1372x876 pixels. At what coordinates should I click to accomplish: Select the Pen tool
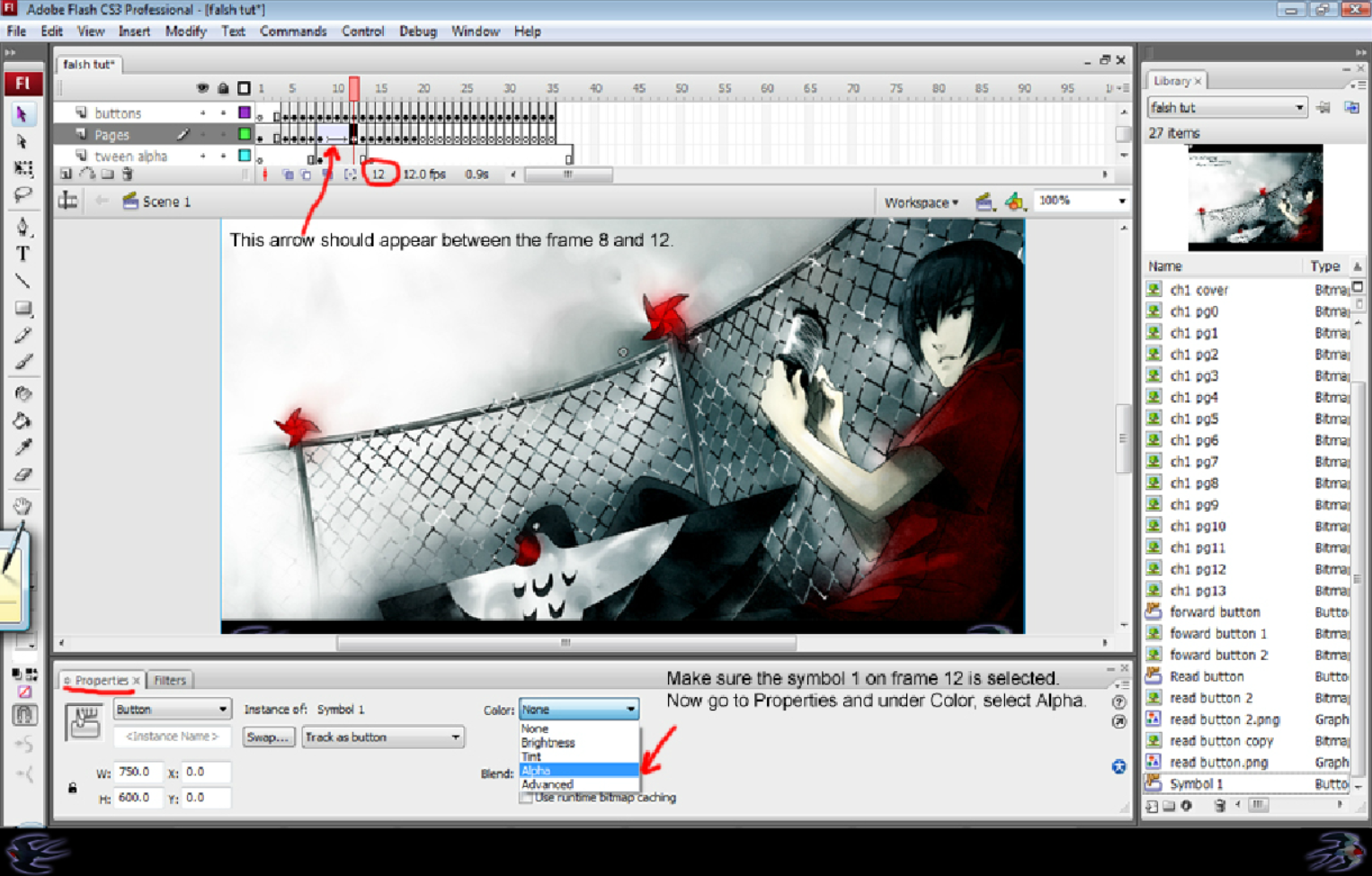[22, 227]
